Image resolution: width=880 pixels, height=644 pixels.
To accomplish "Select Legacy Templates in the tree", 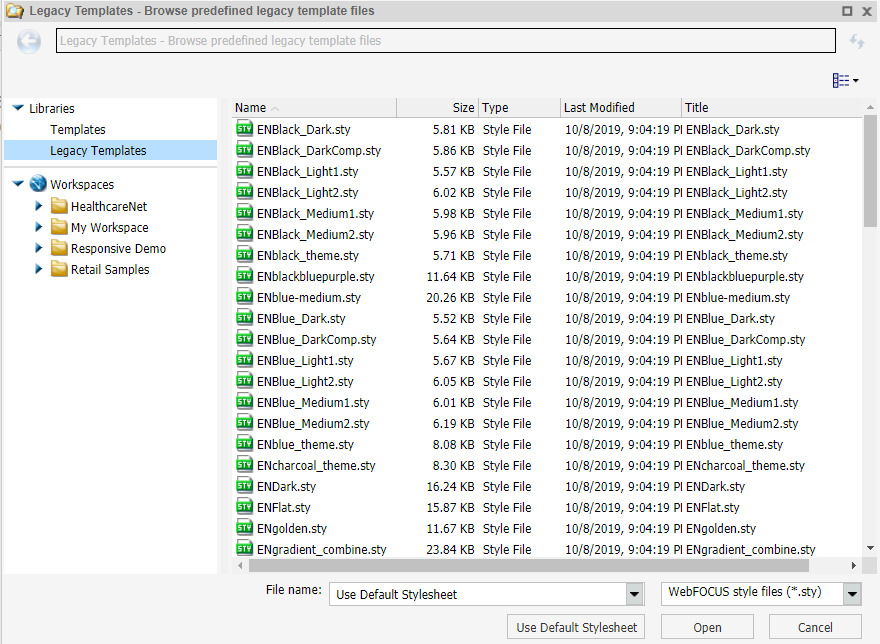I will [98, 150].
